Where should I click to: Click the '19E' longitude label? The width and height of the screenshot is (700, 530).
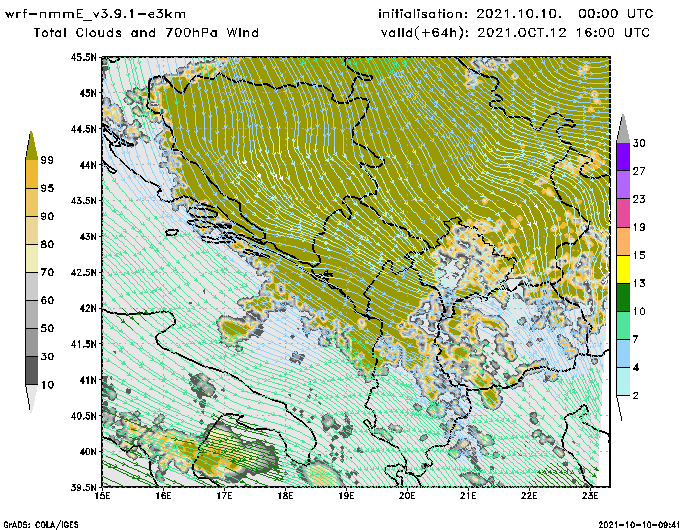(x=346, y=496)
